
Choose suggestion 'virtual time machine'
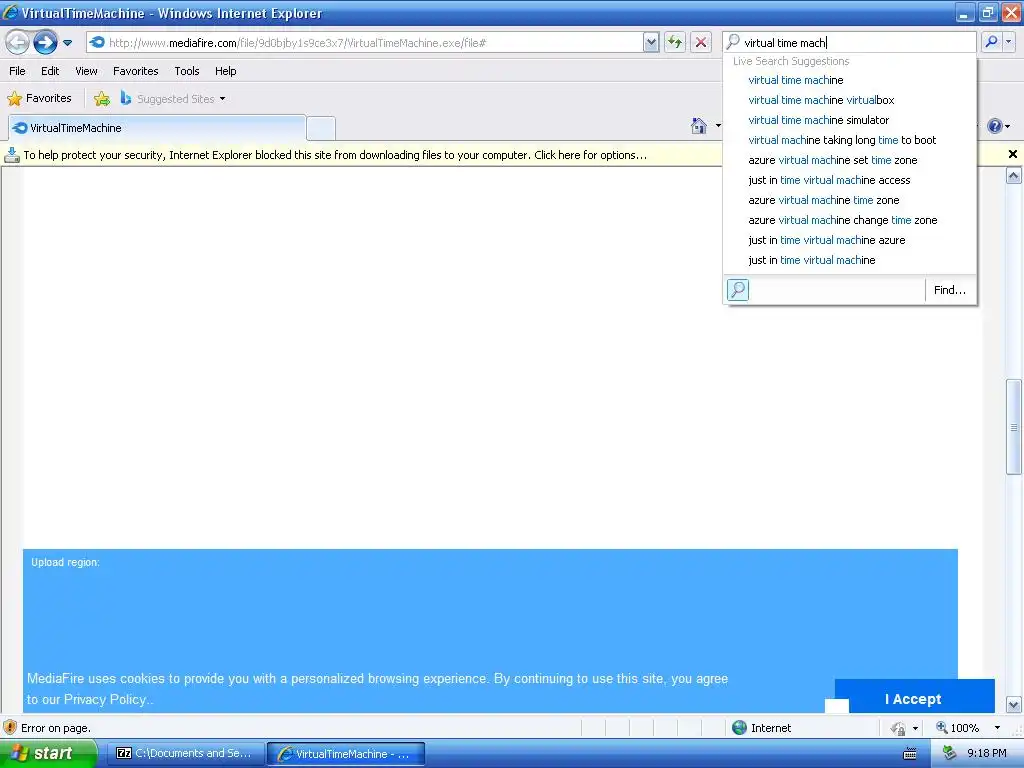click(x=795, y=80)
